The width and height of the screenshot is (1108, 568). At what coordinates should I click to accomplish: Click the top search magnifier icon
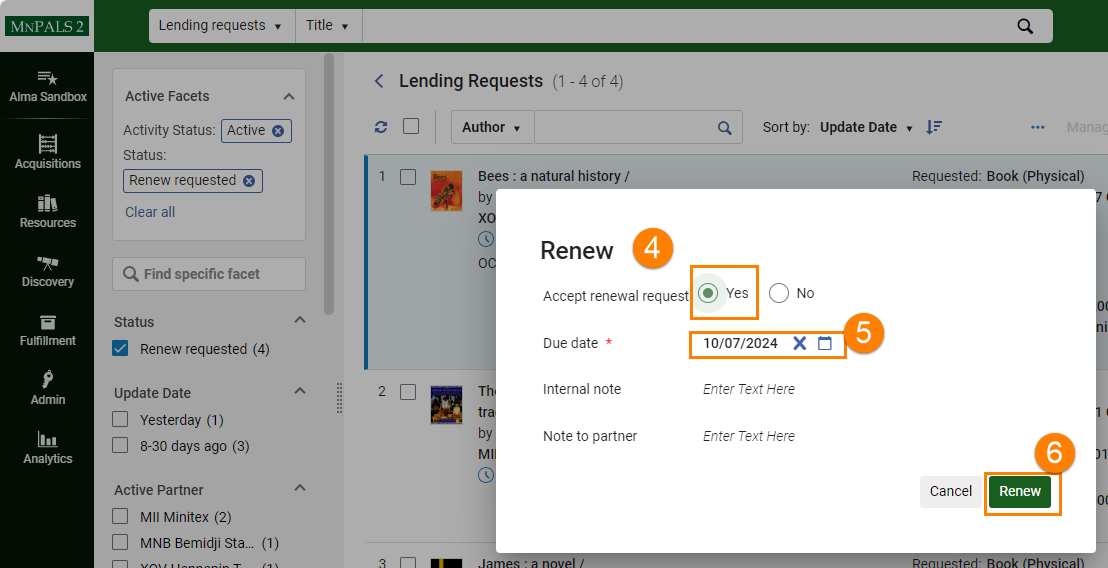tap(1025, 26)
